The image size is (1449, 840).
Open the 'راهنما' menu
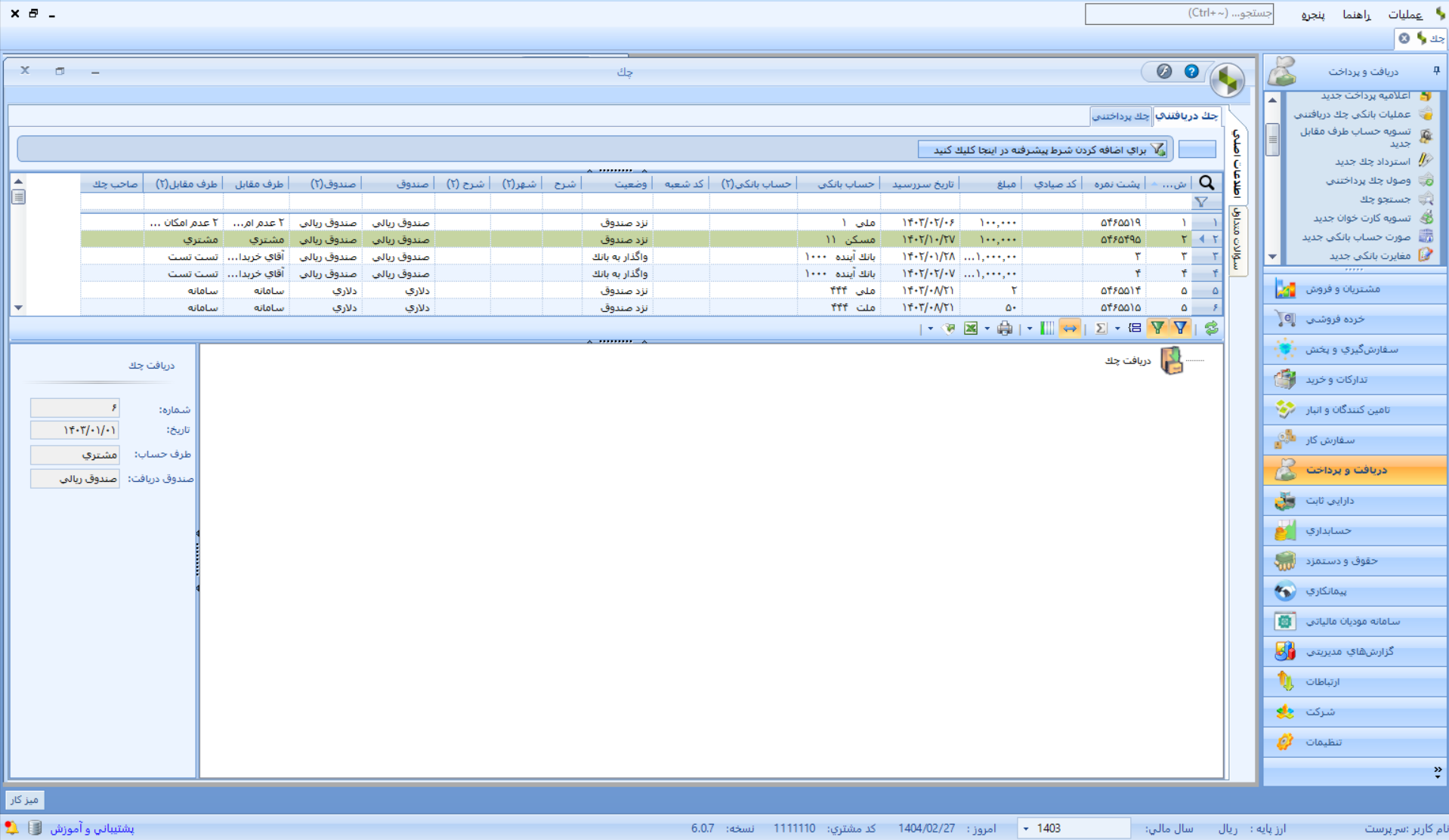point(1357,14)
